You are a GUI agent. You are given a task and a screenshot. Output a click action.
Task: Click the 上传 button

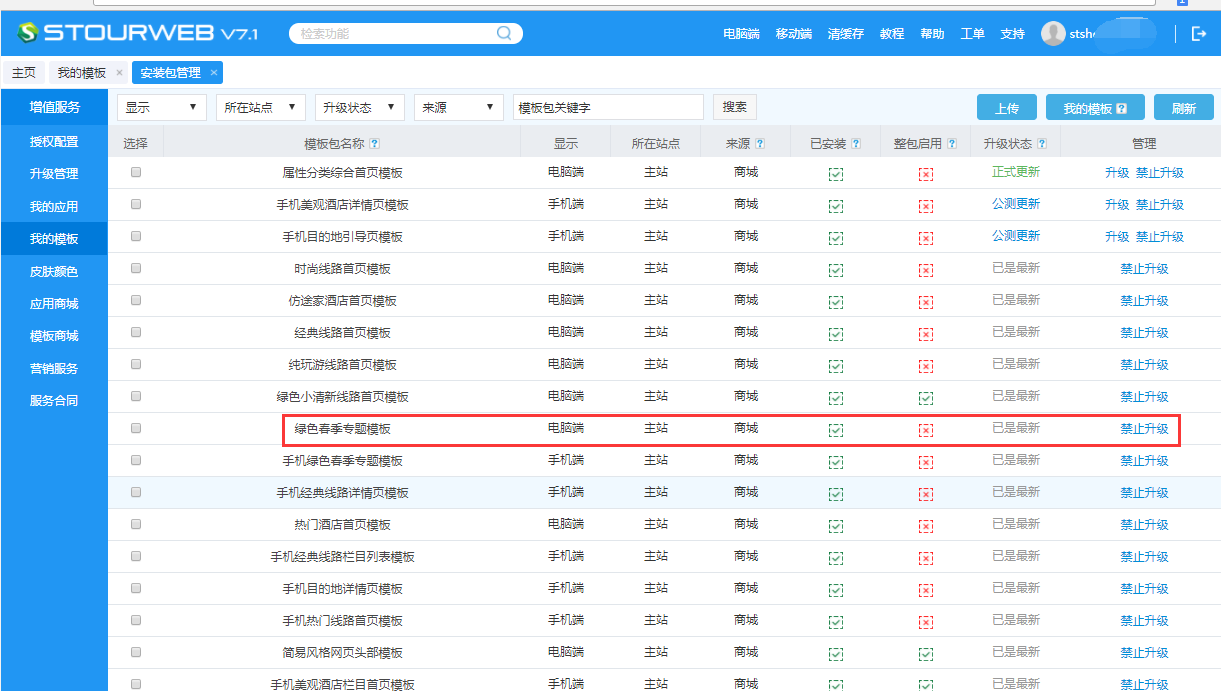point(1007,108)
